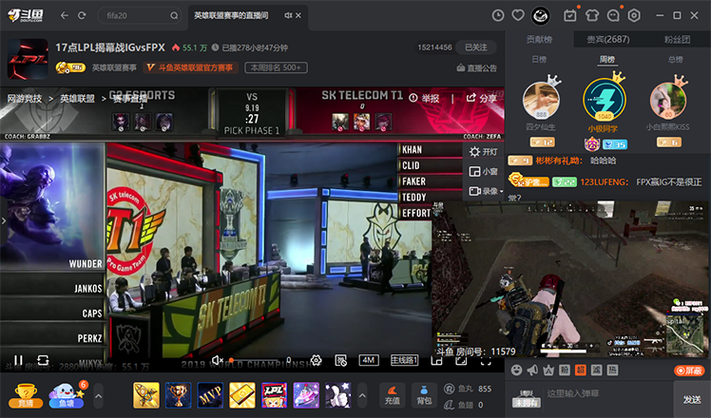Select the 日榜 daily ranking tab
This screenshot has width=711, height=418.
tap(539, 59)
